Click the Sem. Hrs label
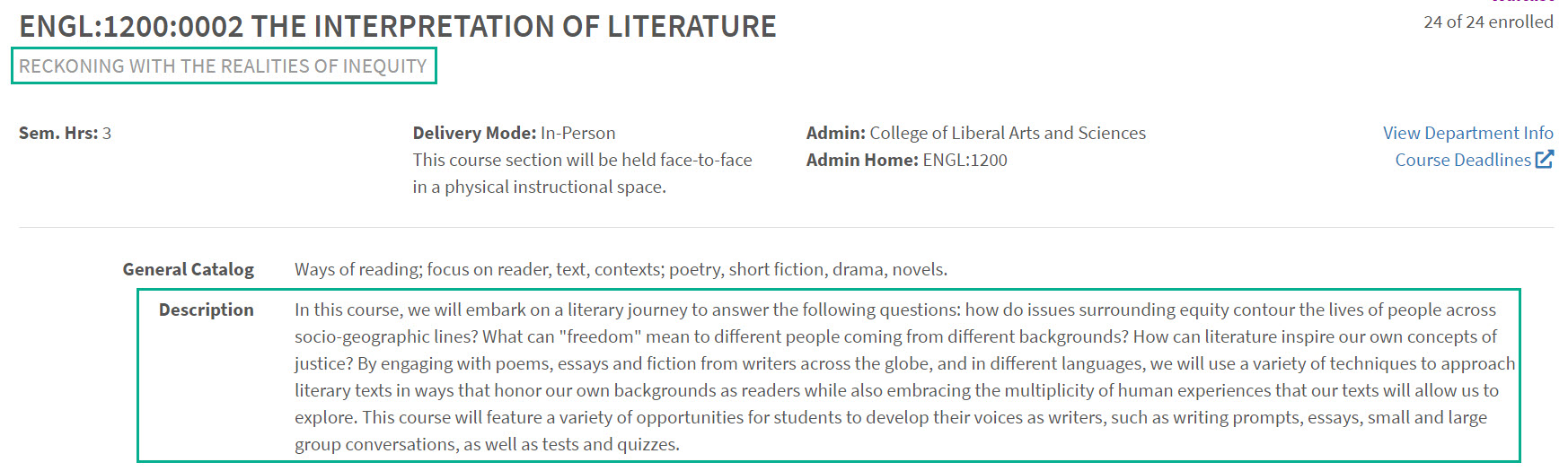1568x471 pixels. coord(57,133)
